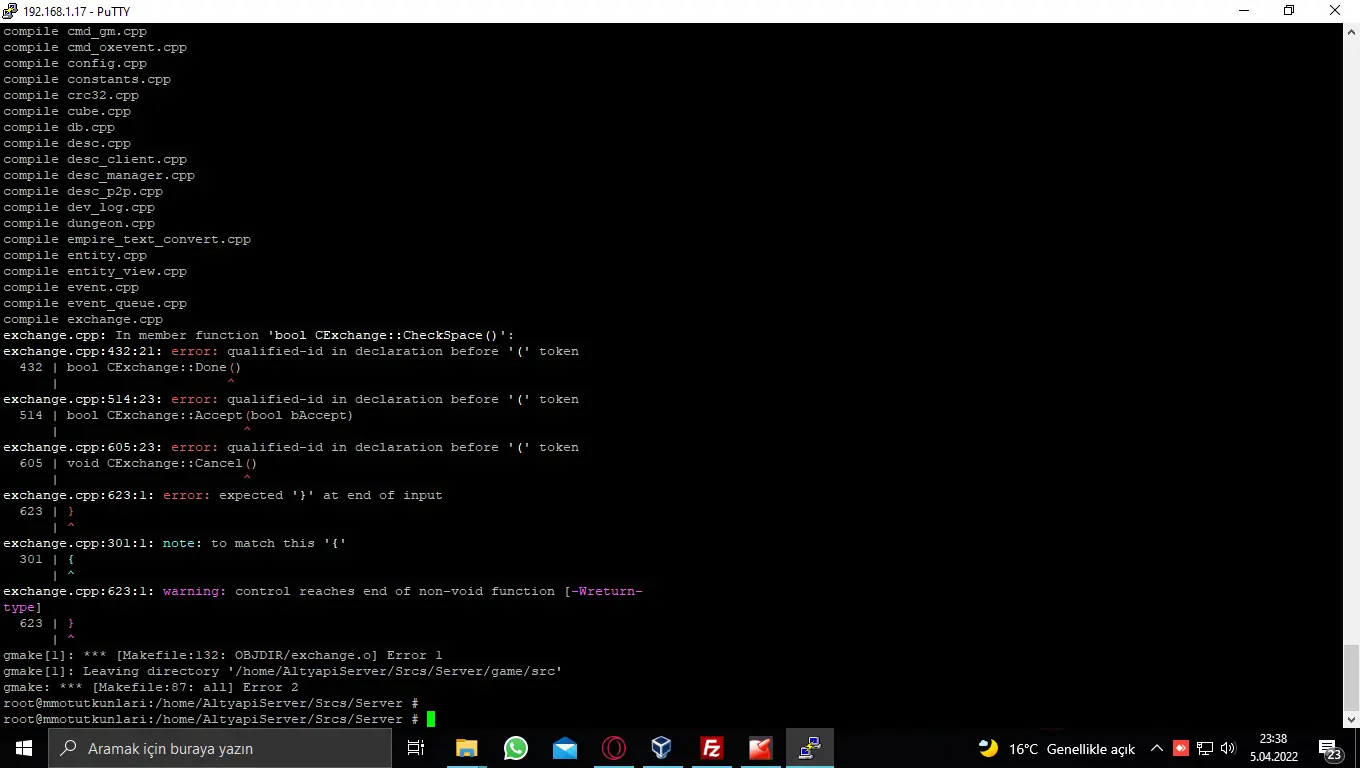This screenshot has width=1360, height=768.
Task: Open File Explorer from the taskbar
Action: coord(466,747)
